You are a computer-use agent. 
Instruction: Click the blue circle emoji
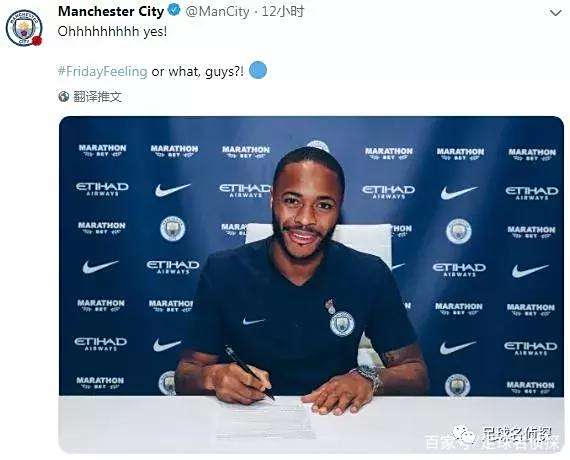(x=258, y=70)
